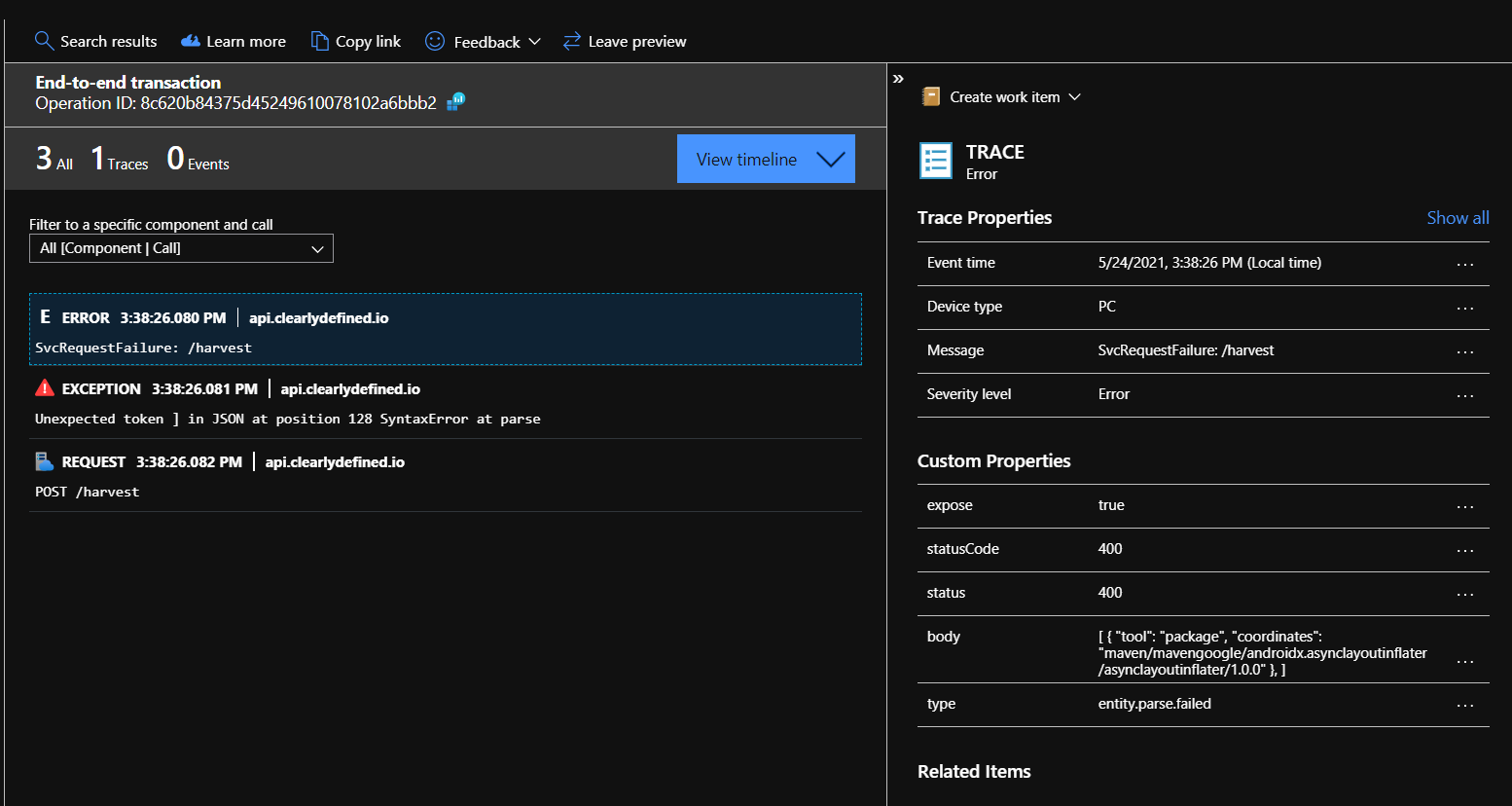Viewport: 1512px width, 806px height.
Task: Open the All [Component | Call] filter dropdown
Action: tap(181, 248)
